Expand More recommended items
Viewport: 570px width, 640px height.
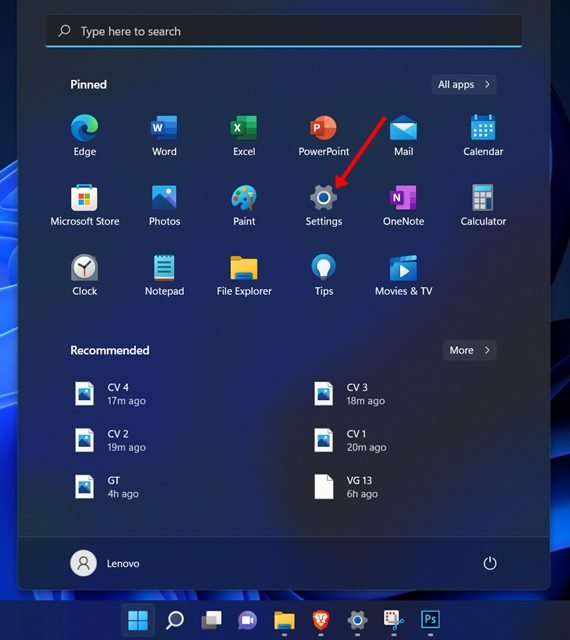470,350
